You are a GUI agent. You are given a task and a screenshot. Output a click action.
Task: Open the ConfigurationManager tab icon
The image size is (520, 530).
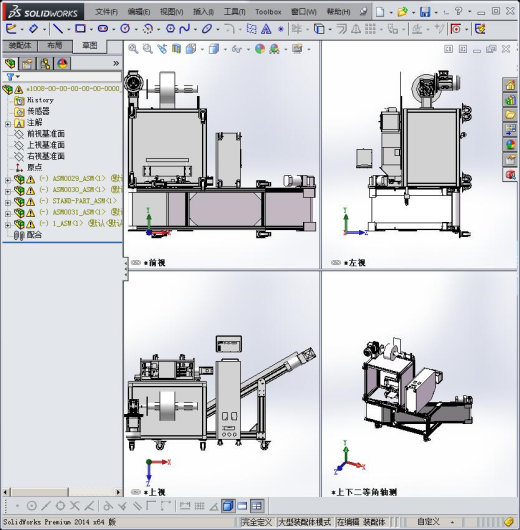pyautogui.click(x=45, y=63)
